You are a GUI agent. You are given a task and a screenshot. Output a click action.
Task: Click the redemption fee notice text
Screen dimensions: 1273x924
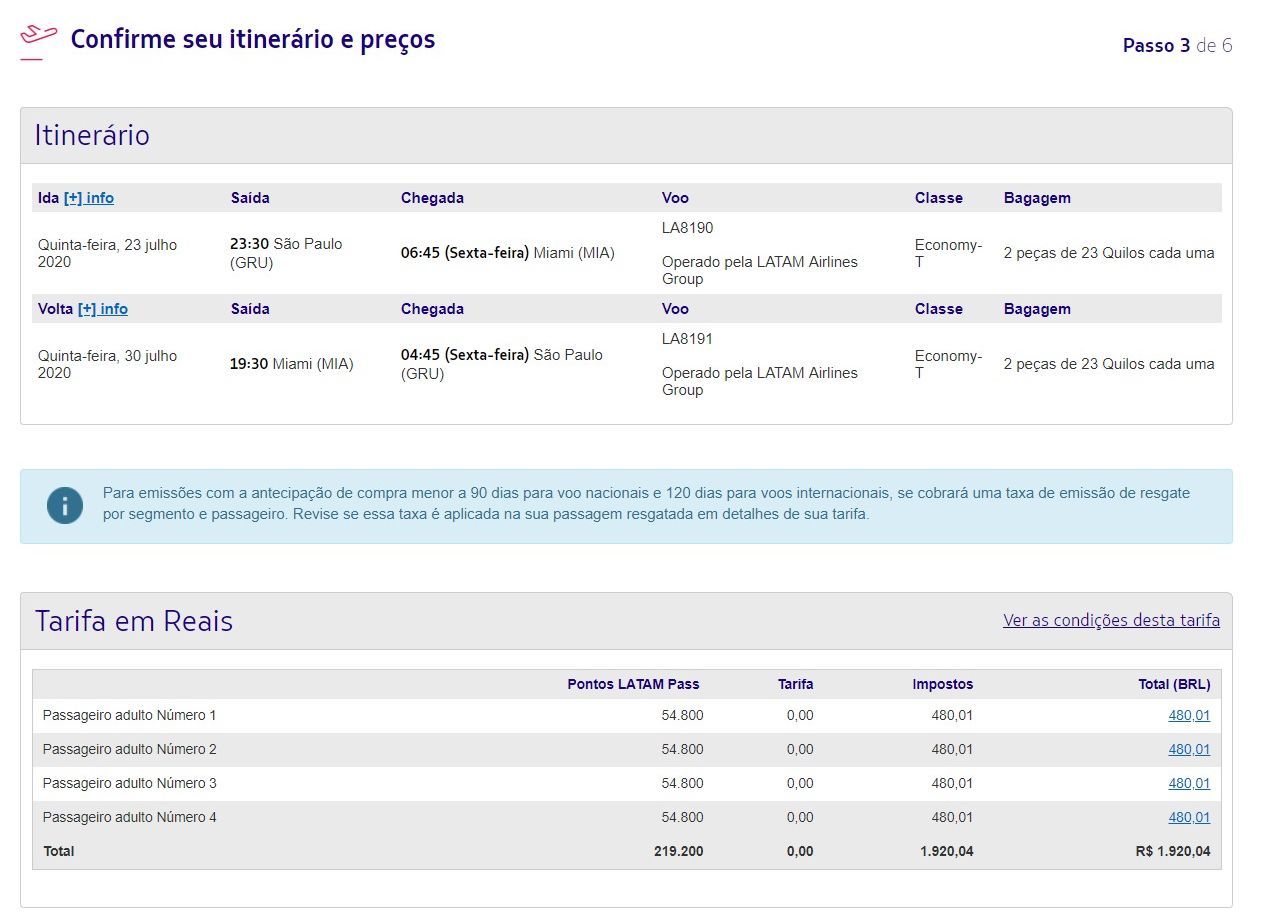646,504
